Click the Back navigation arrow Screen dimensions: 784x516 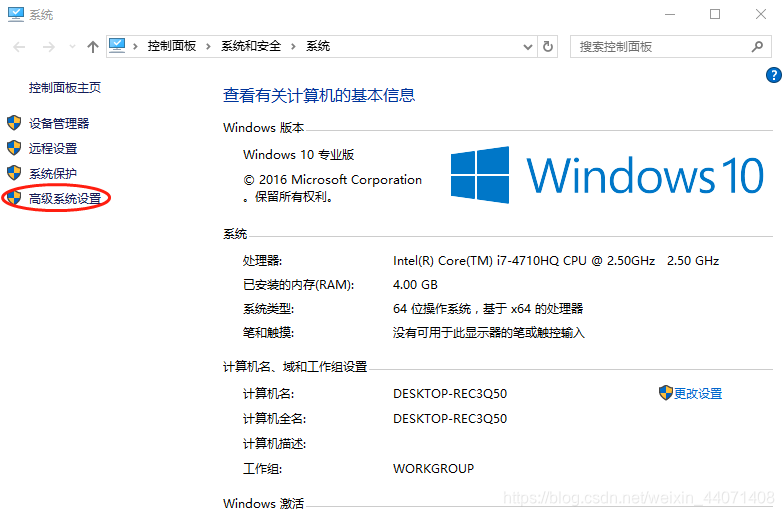tap(20, 47)
